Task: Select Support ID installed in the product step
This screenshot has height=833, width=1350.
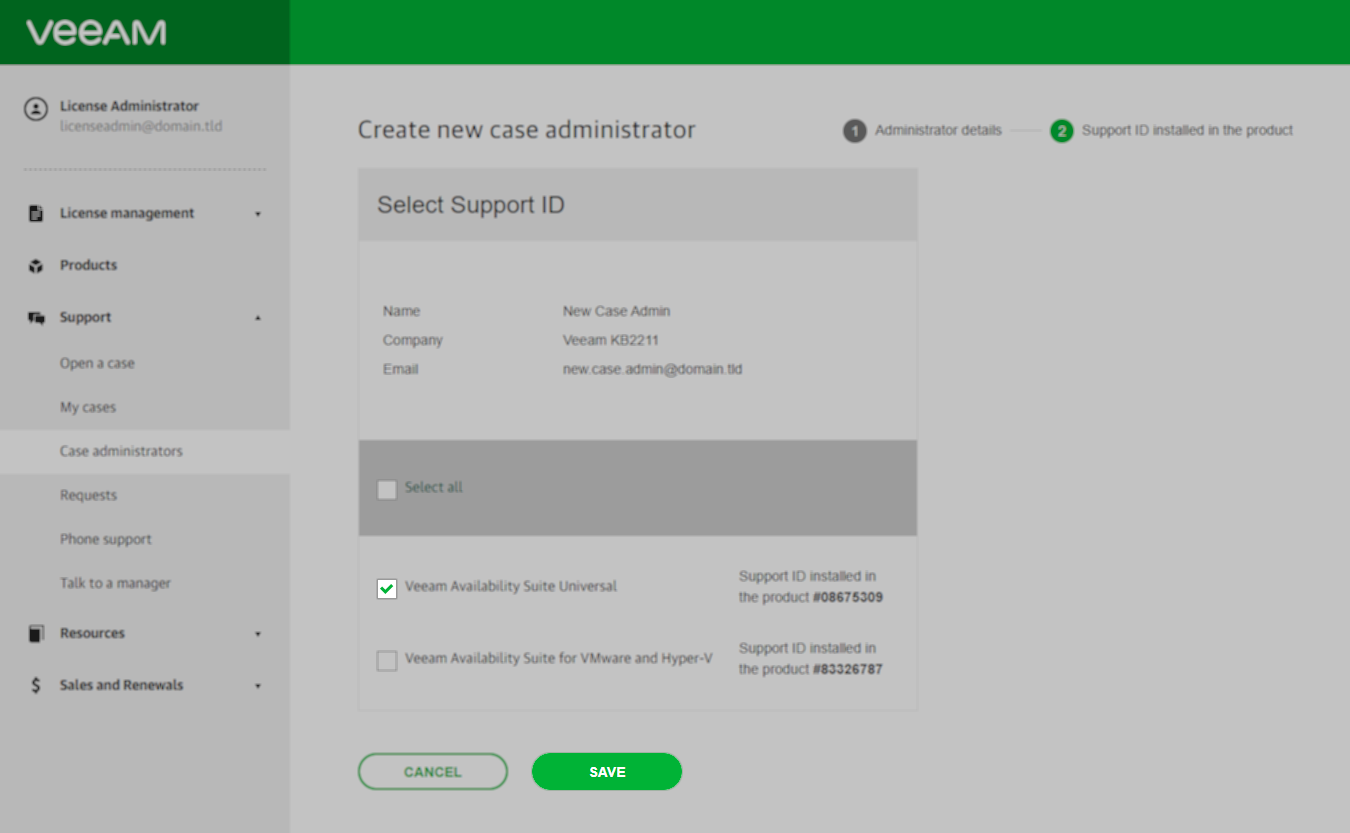Action: [1187, 130]
